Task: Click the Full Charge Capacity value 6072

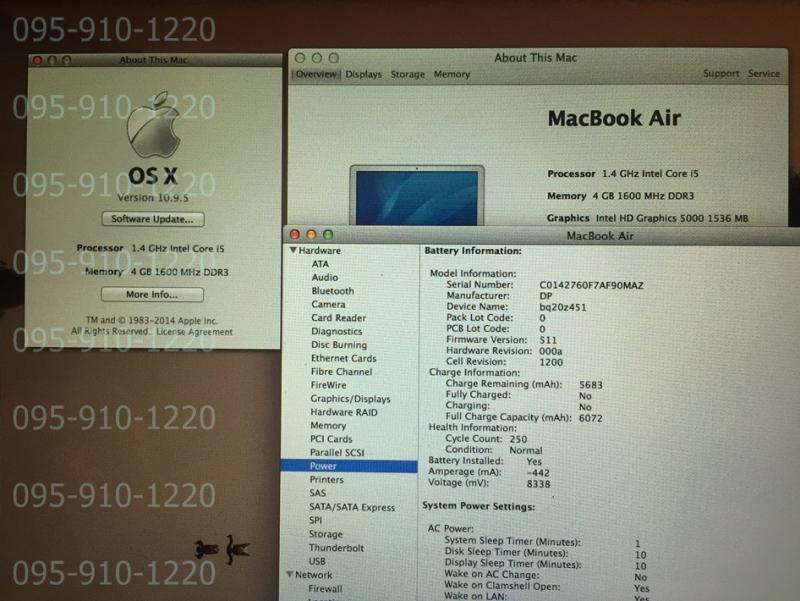Action: 590,418
